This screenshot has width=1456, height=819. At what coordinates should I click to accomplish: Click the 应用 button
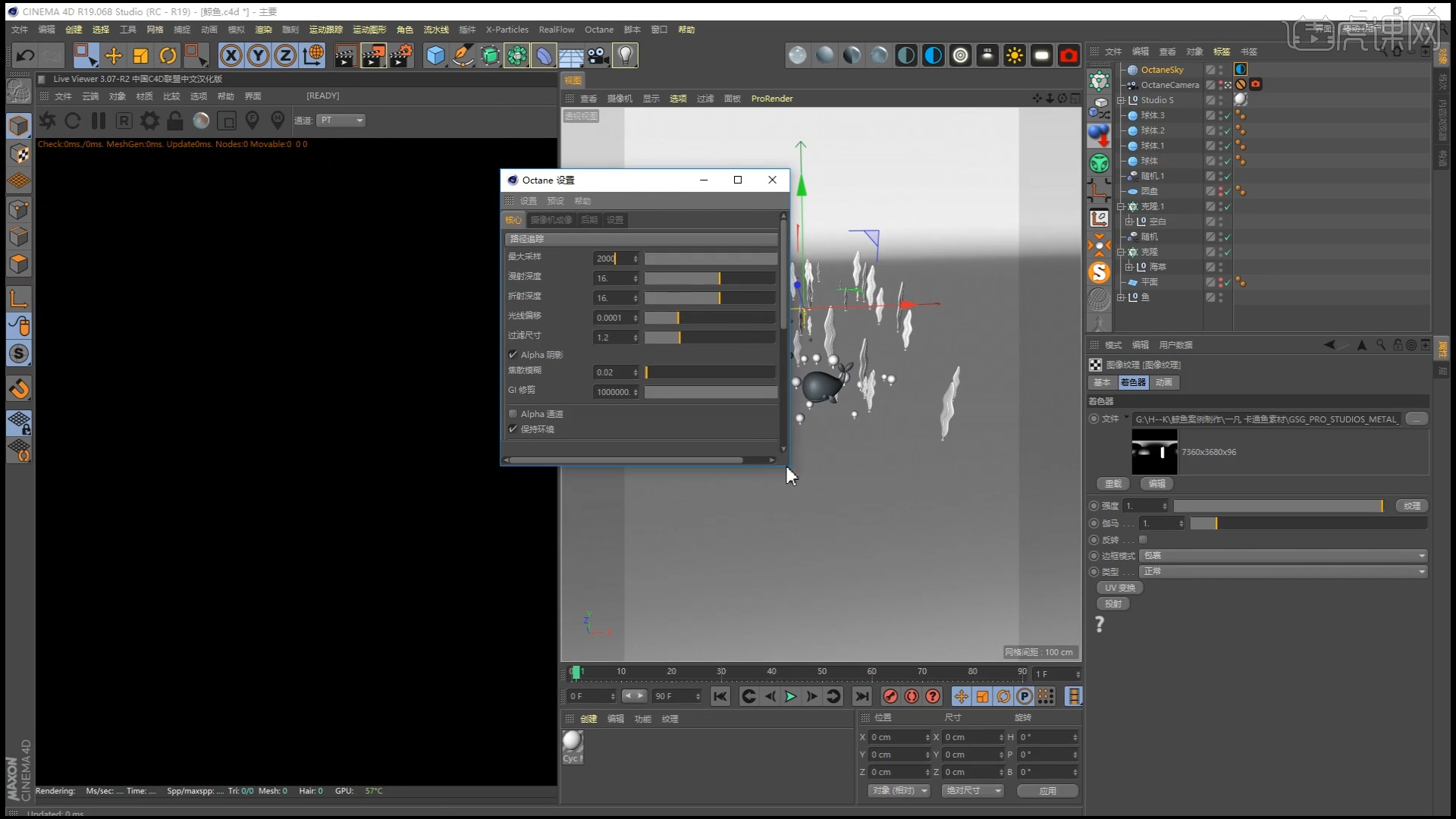(1047, 791)
